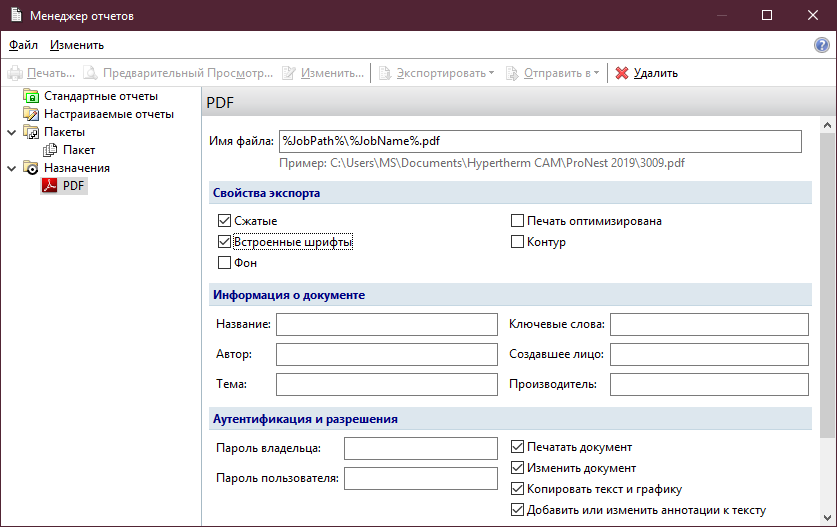The height and width of the screenshot is (527, 837).
Task: Collapse the Назначения tree node
Action: click(x=12, y=168)
